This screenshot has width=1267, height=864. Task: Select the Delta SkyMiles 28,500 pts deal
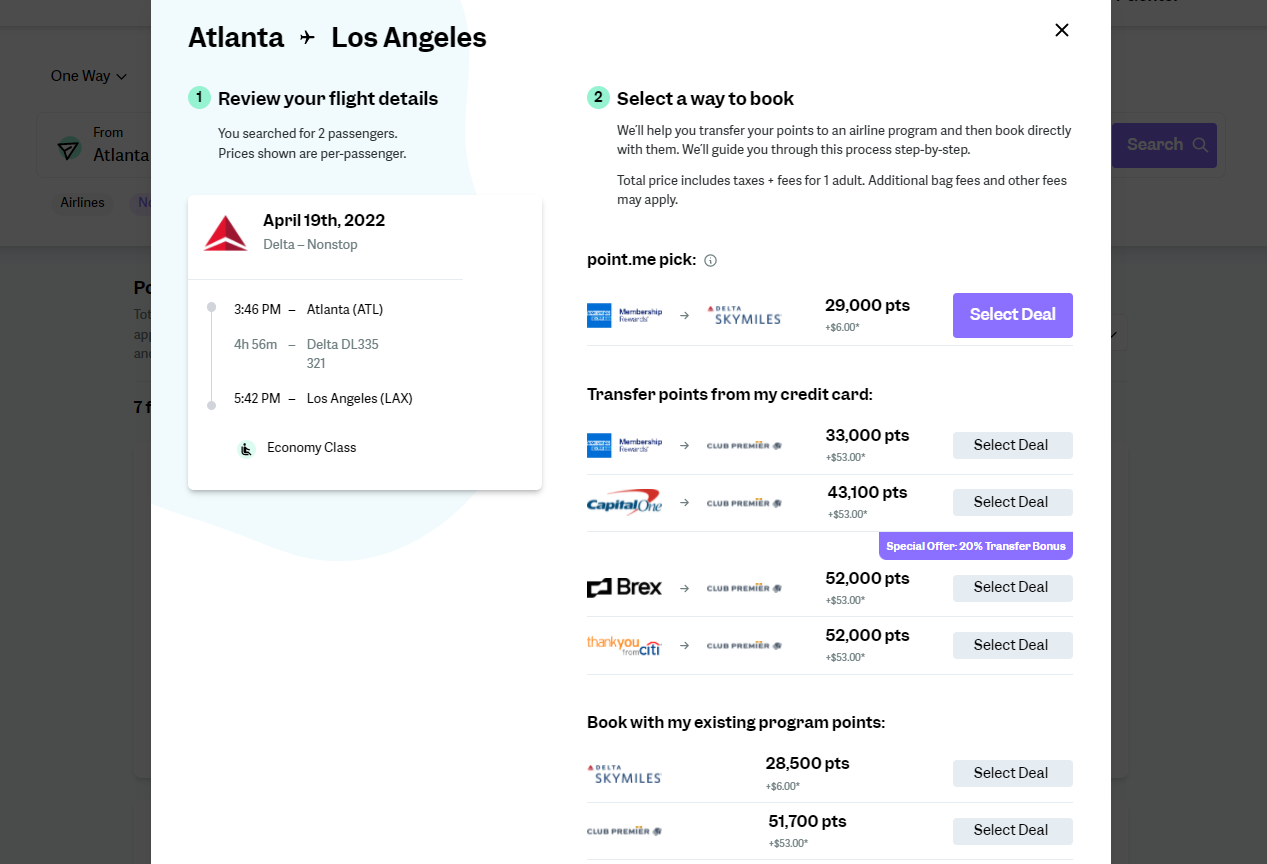click(x=1012, y=773)
